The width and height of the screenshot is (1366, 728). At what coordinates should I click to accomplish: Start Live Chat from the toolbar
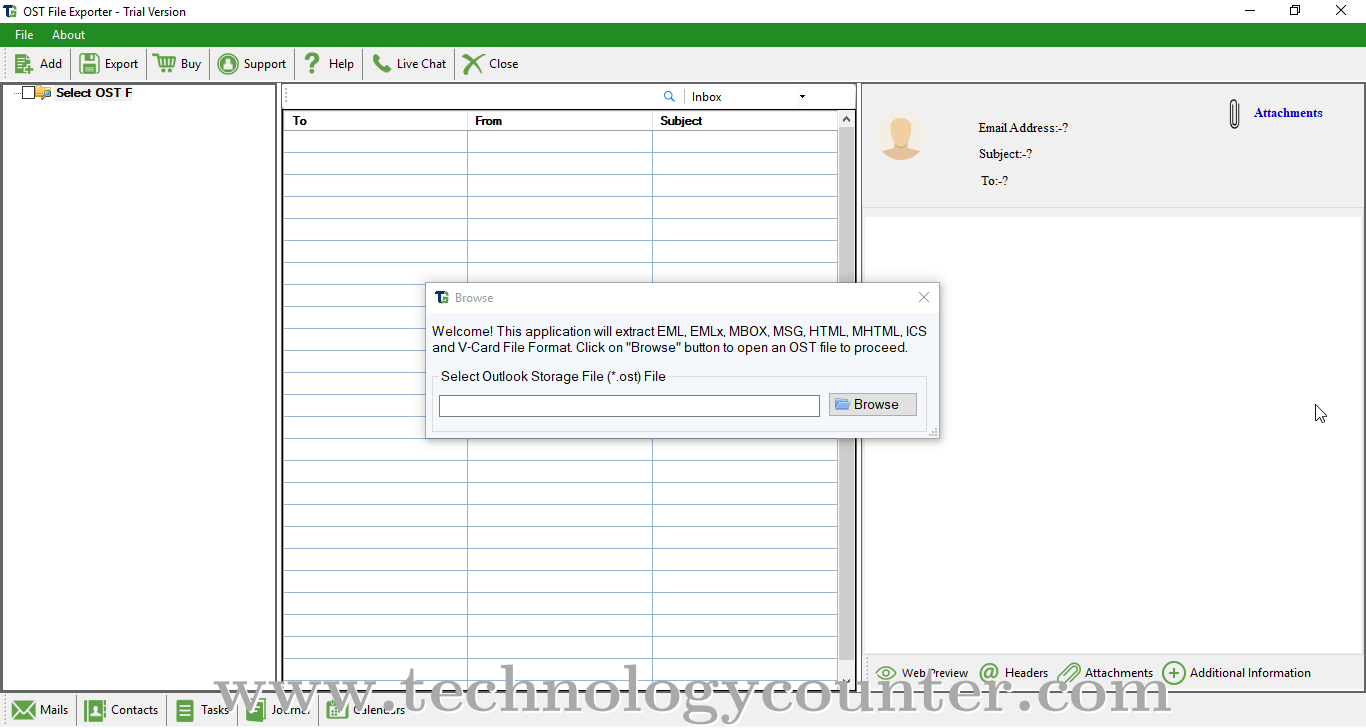point(409,64)
